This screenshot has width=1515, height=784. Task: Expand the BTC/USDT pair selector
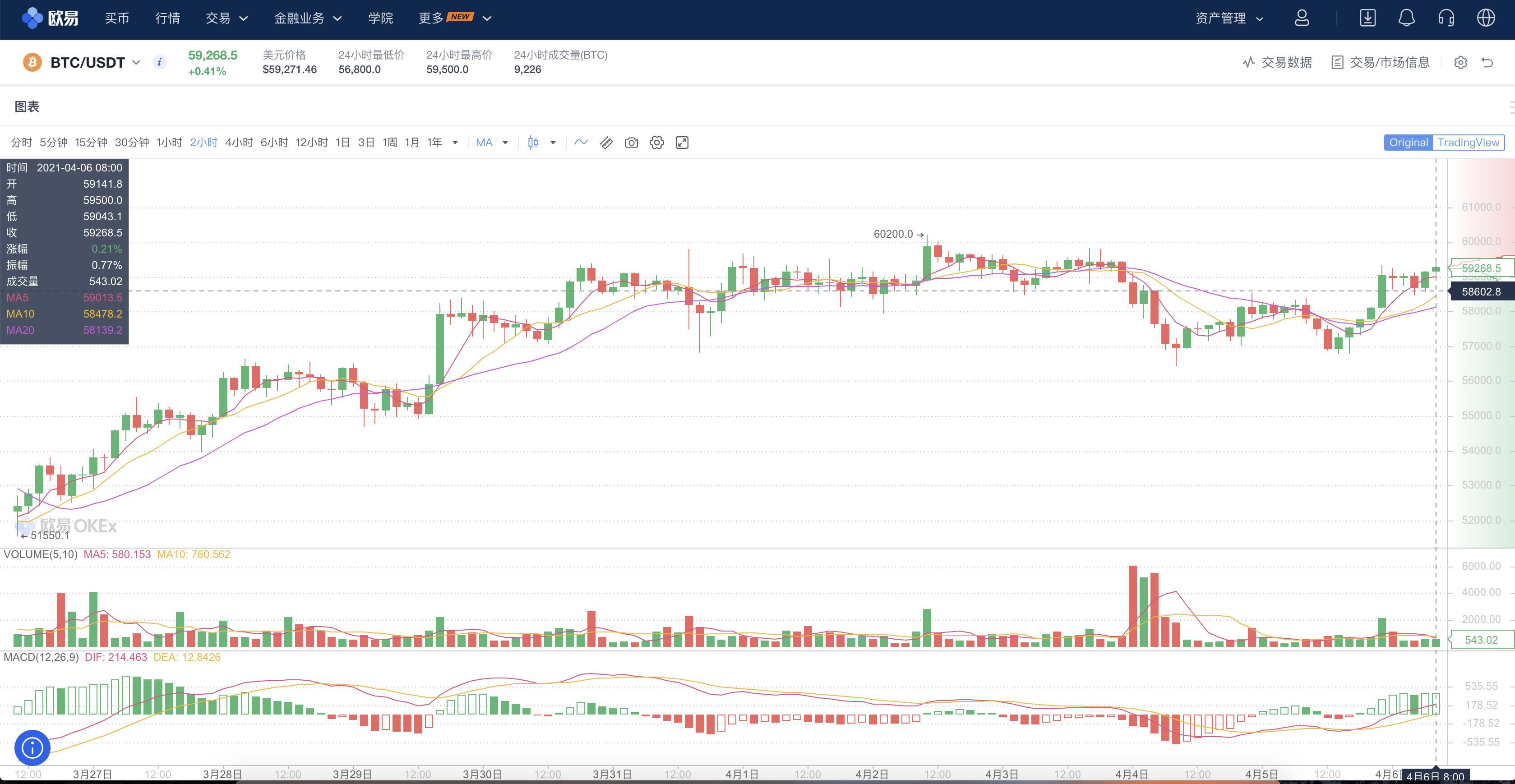(136, 62)
